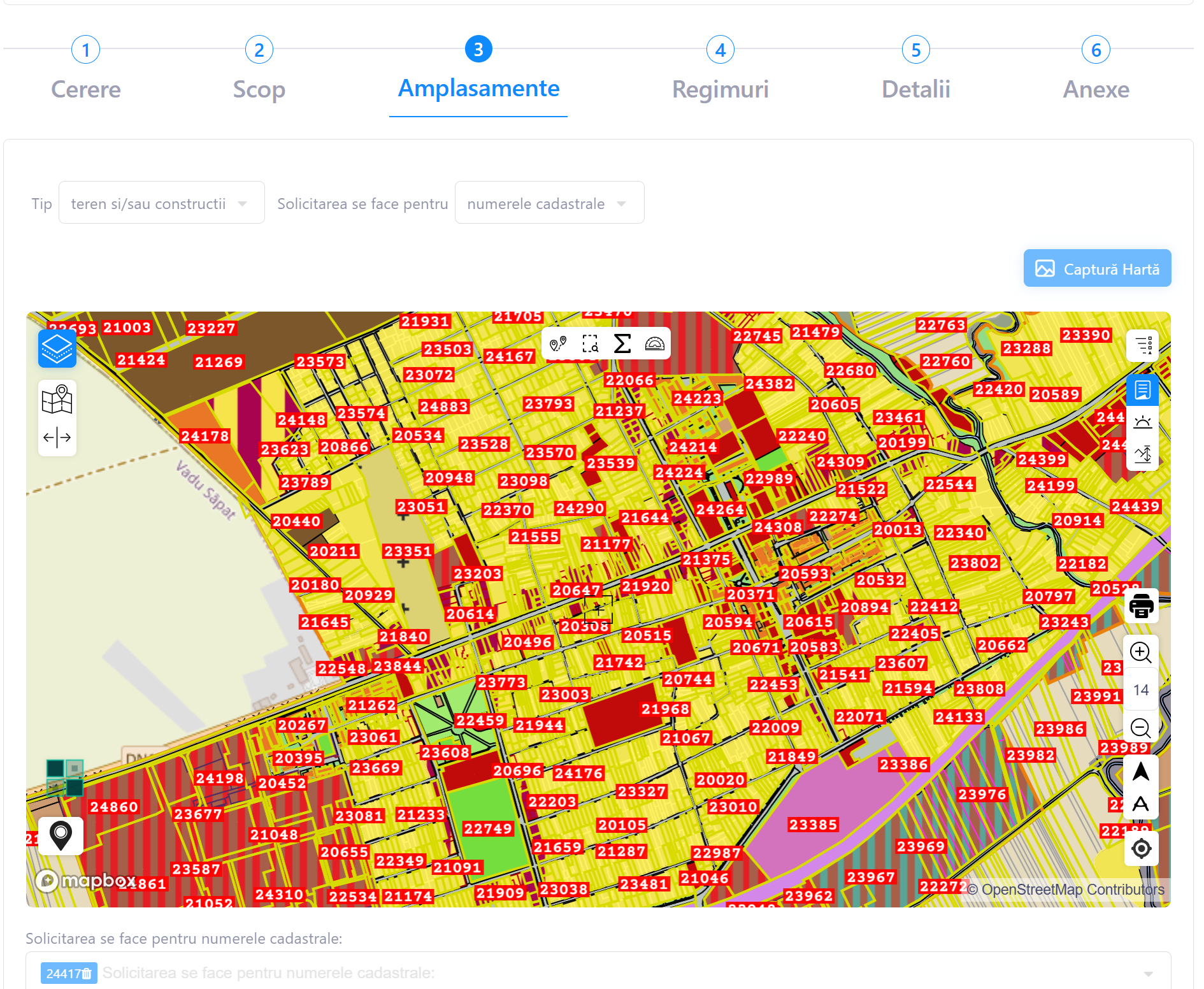The height and width of the screenshot is (989, 1204).
Task: Activate the area selection search tool
Action: [x=591, y=344]
